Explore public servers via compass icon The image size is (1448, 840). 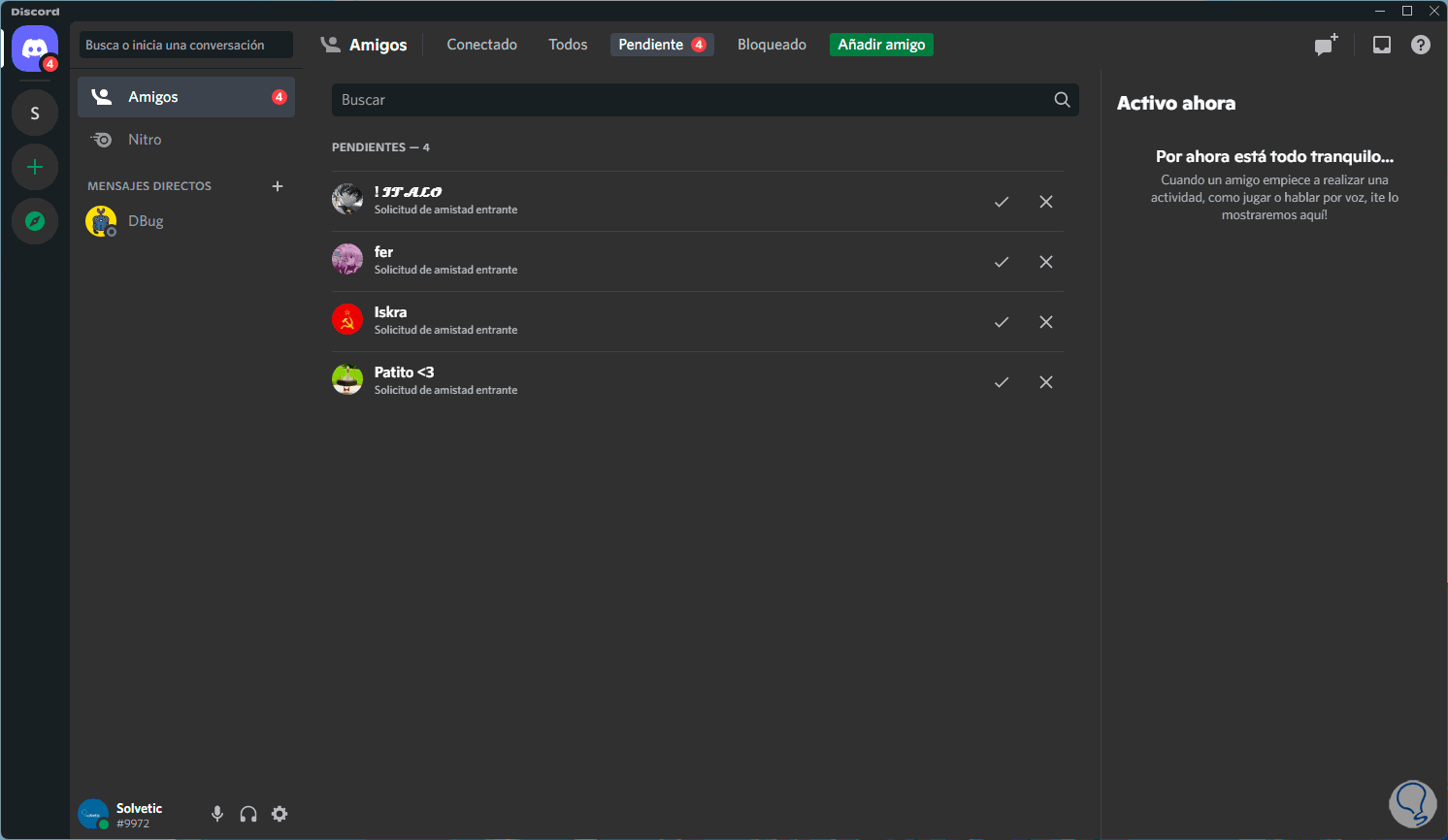pyautogui.click(x=35, y=221)
